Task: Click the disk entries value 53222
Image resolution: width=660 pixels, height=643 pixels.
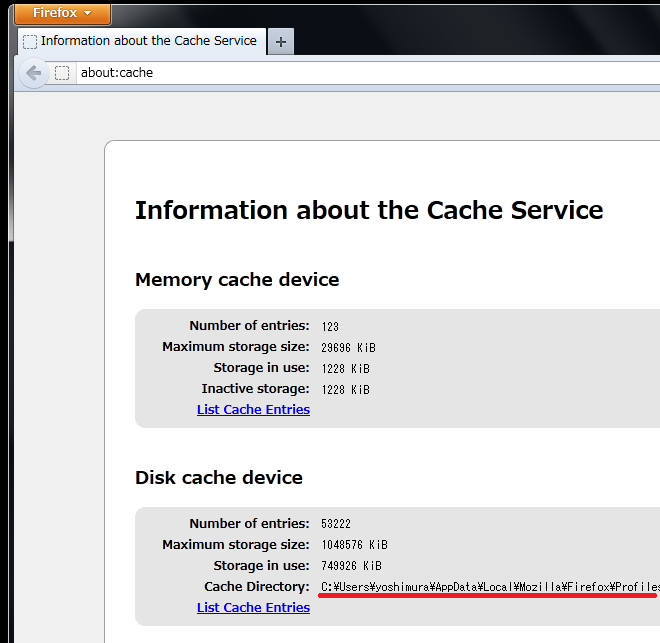Action: pyautogui.click(x=336, y=523)
